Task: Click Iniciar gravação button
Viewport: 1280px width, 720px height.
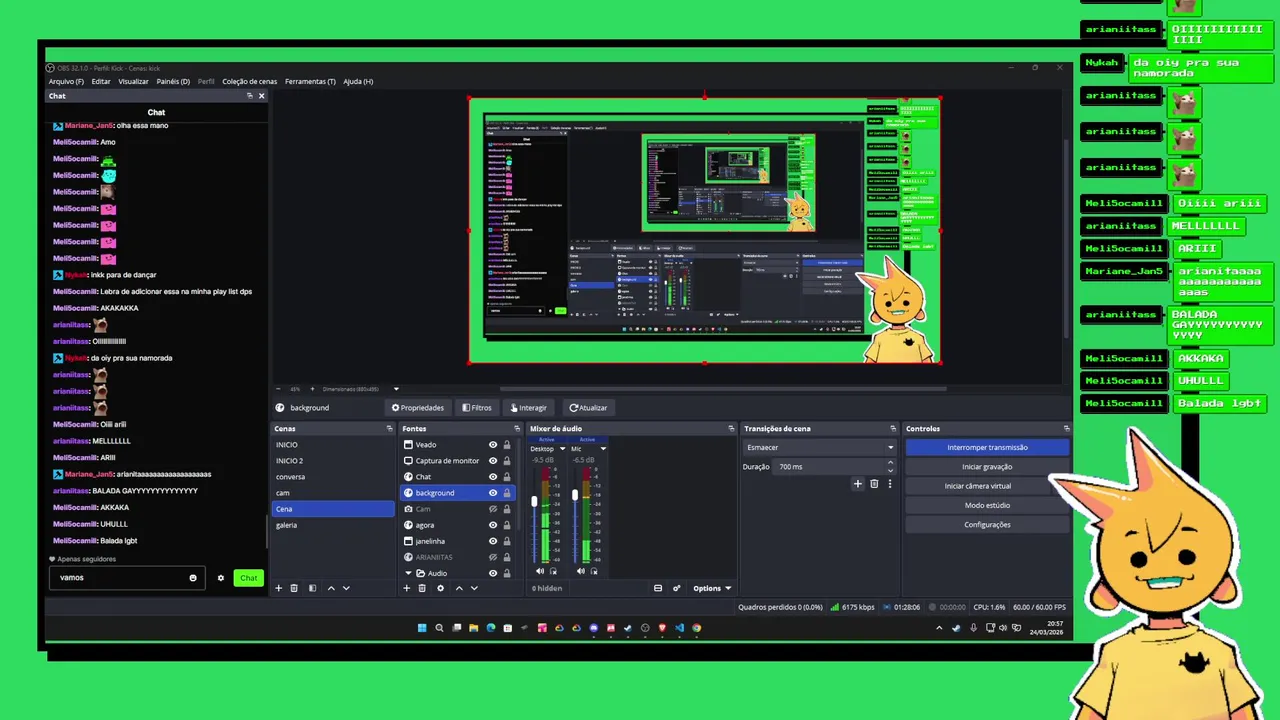Action: [987, 467]
